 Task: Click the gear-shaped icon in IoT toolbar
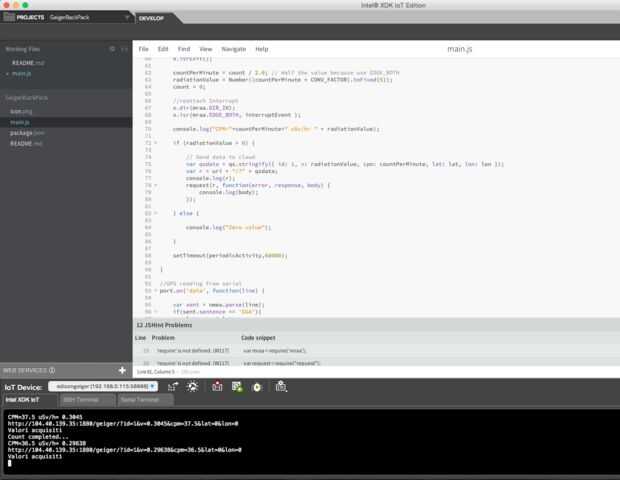(193, 387)
